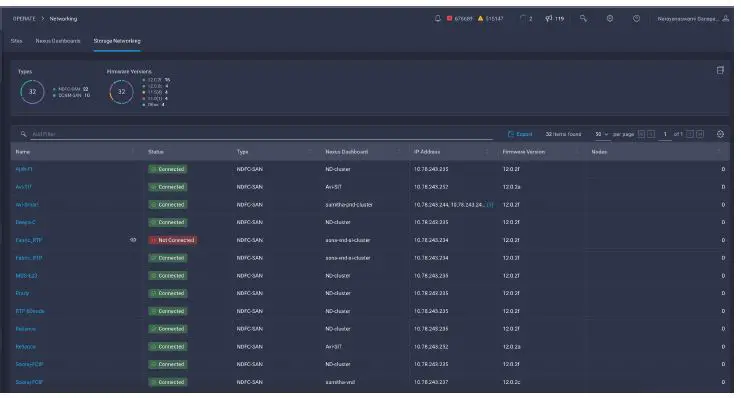Go to the previous page arrow

tap(651, 134)
